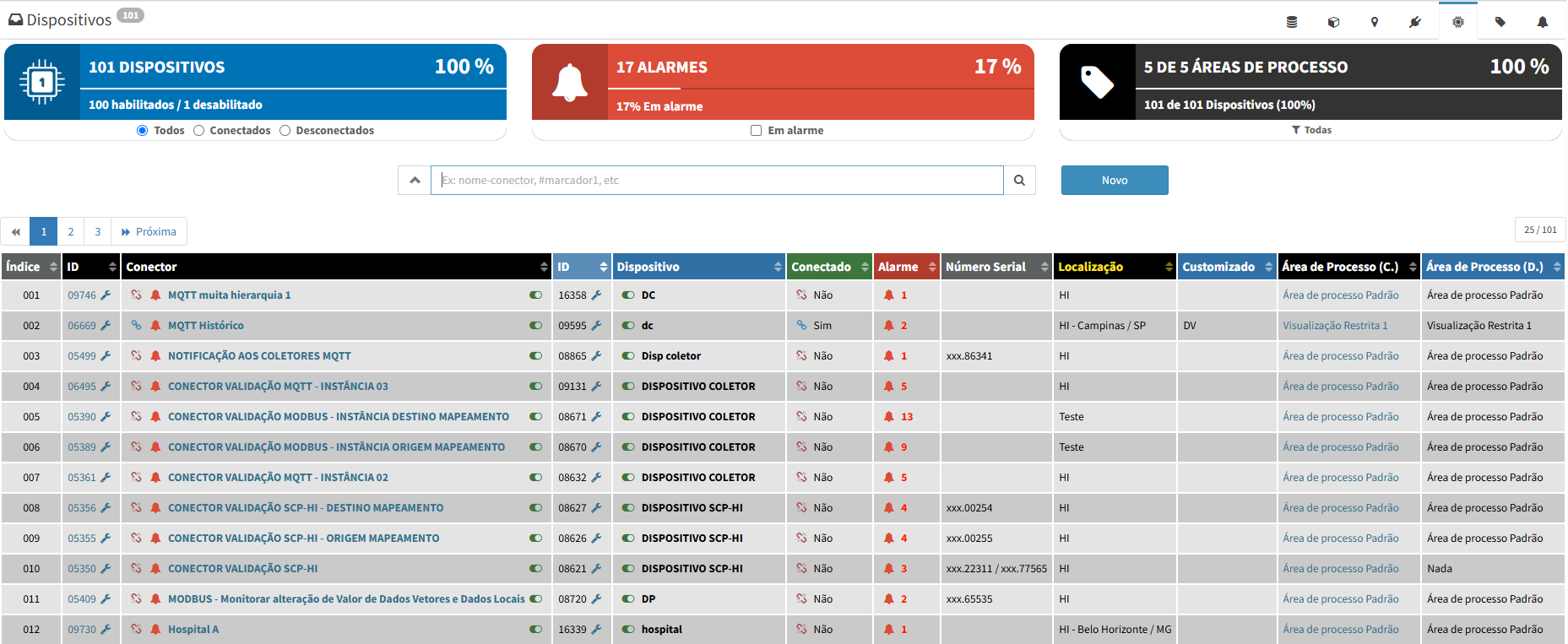Open the plug connectors icon tab
The height and width of the screenshot is (644, 1568).
1415,22
